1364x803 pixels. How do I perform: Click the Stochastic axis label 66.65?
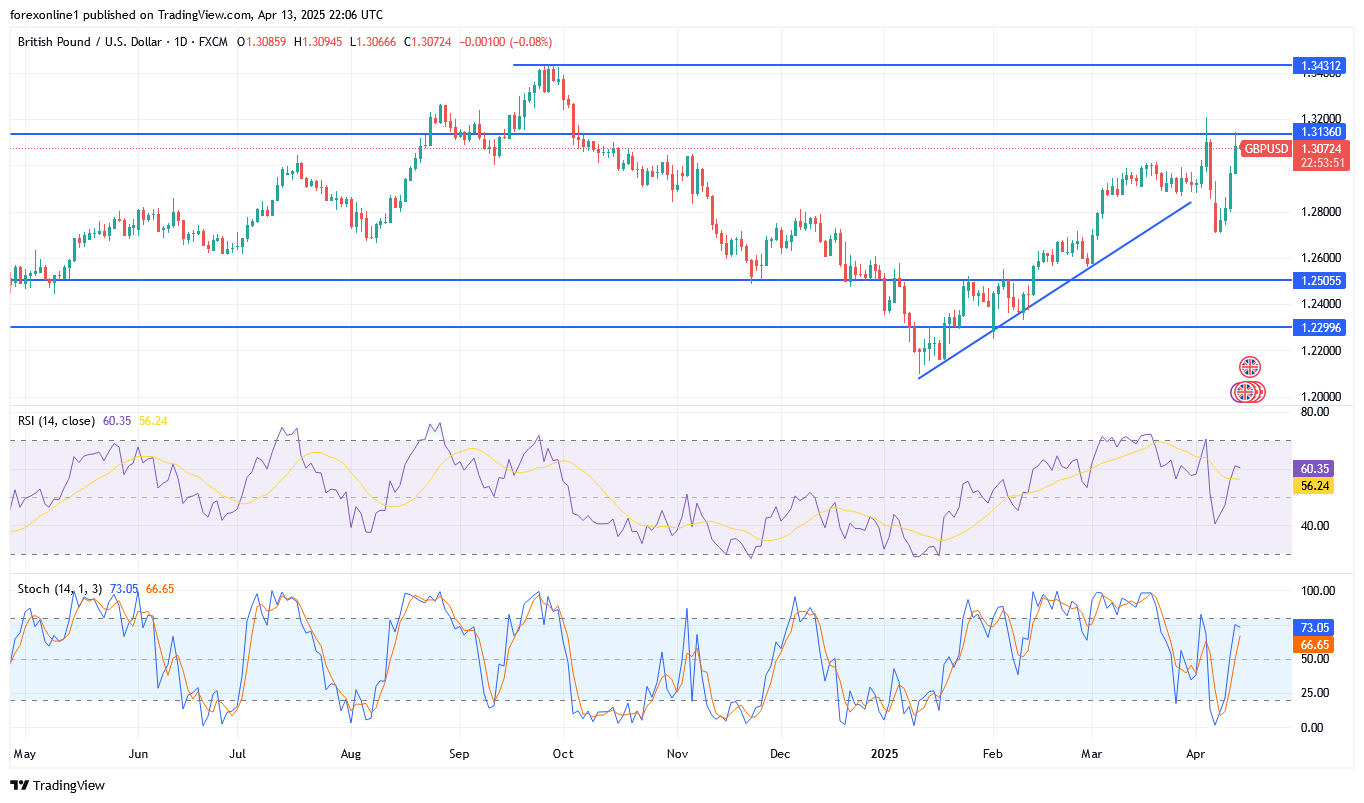[x=1316, y=645]
